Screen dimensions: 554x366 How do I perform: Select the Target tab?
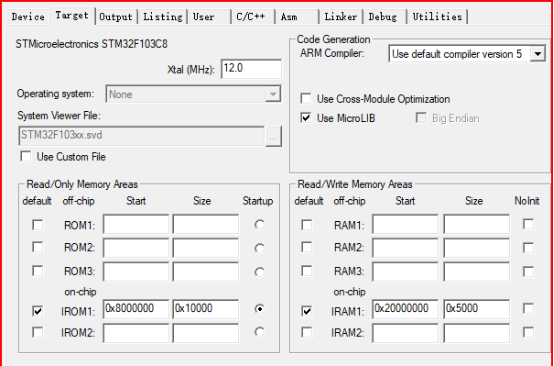pos(72,16)
